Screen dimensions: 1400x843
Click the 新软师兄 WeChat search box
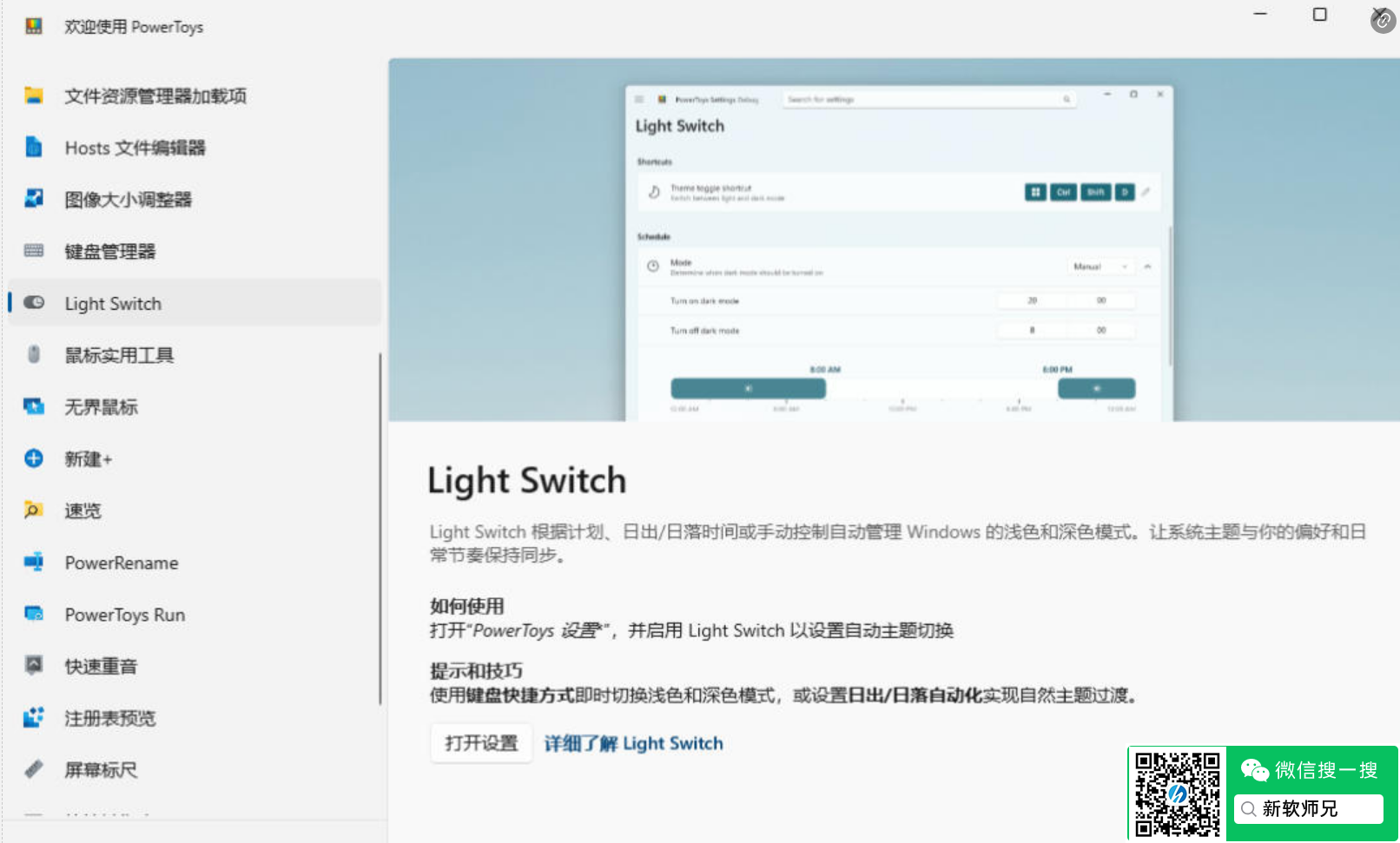click(x=1308, y=809)
